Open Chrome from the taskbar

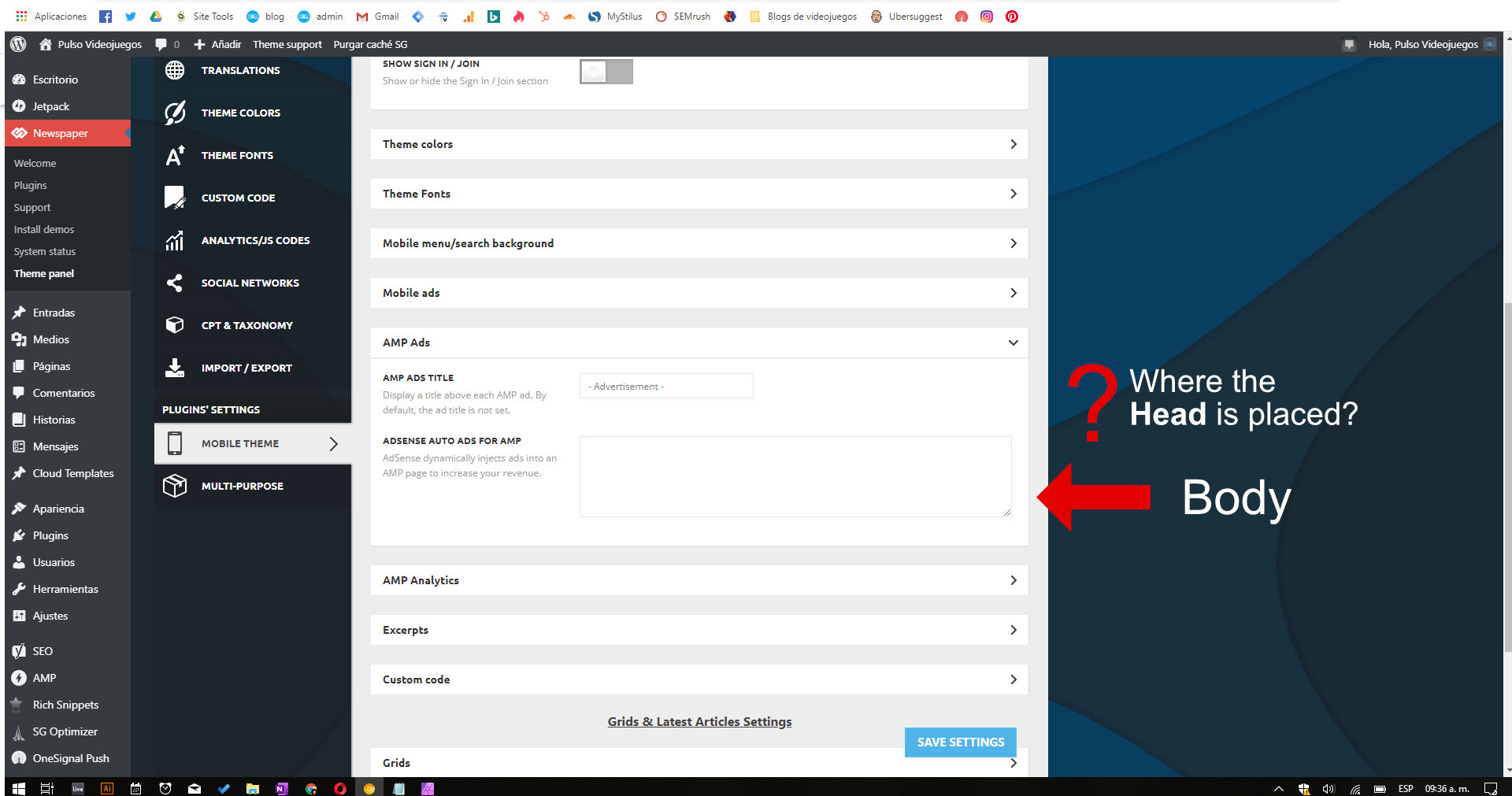[x=311, y=788]
